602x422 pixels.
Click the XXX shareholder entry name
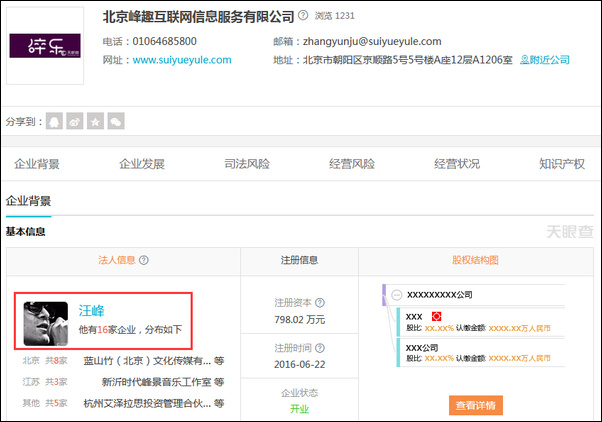414,317
